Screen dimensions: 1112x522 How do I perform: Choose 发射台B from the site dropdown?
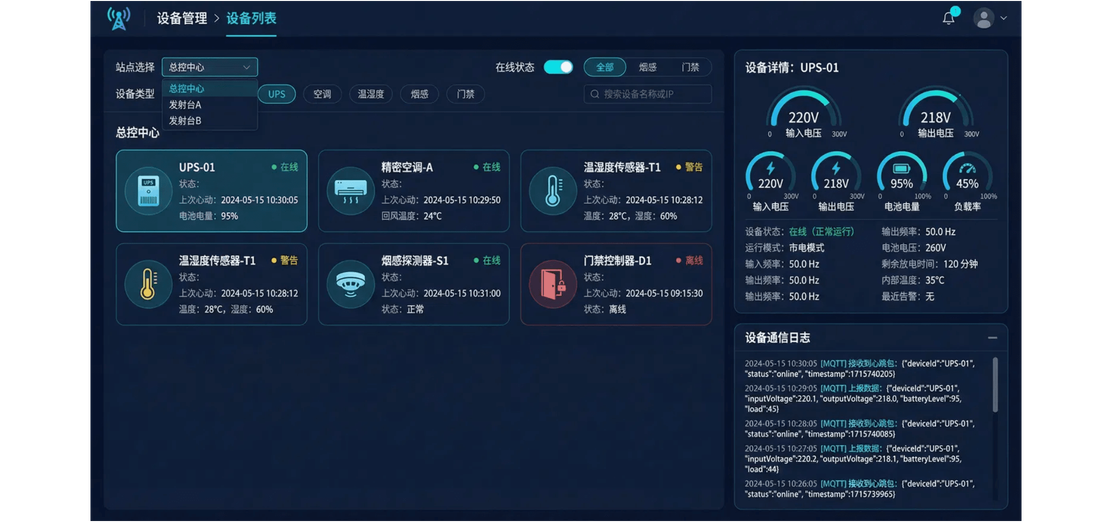(210, 121)
